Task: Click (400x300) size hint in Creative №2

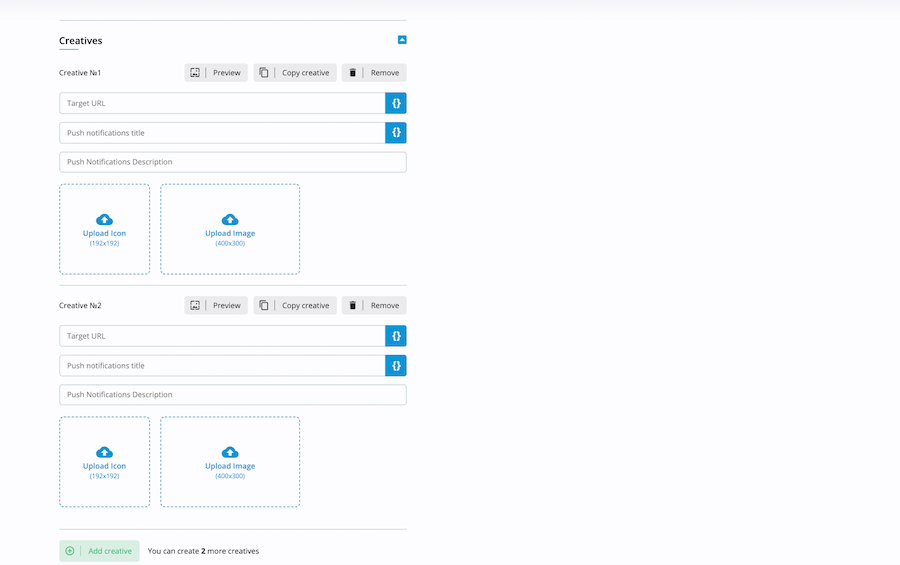Action: tap(230, 476)
